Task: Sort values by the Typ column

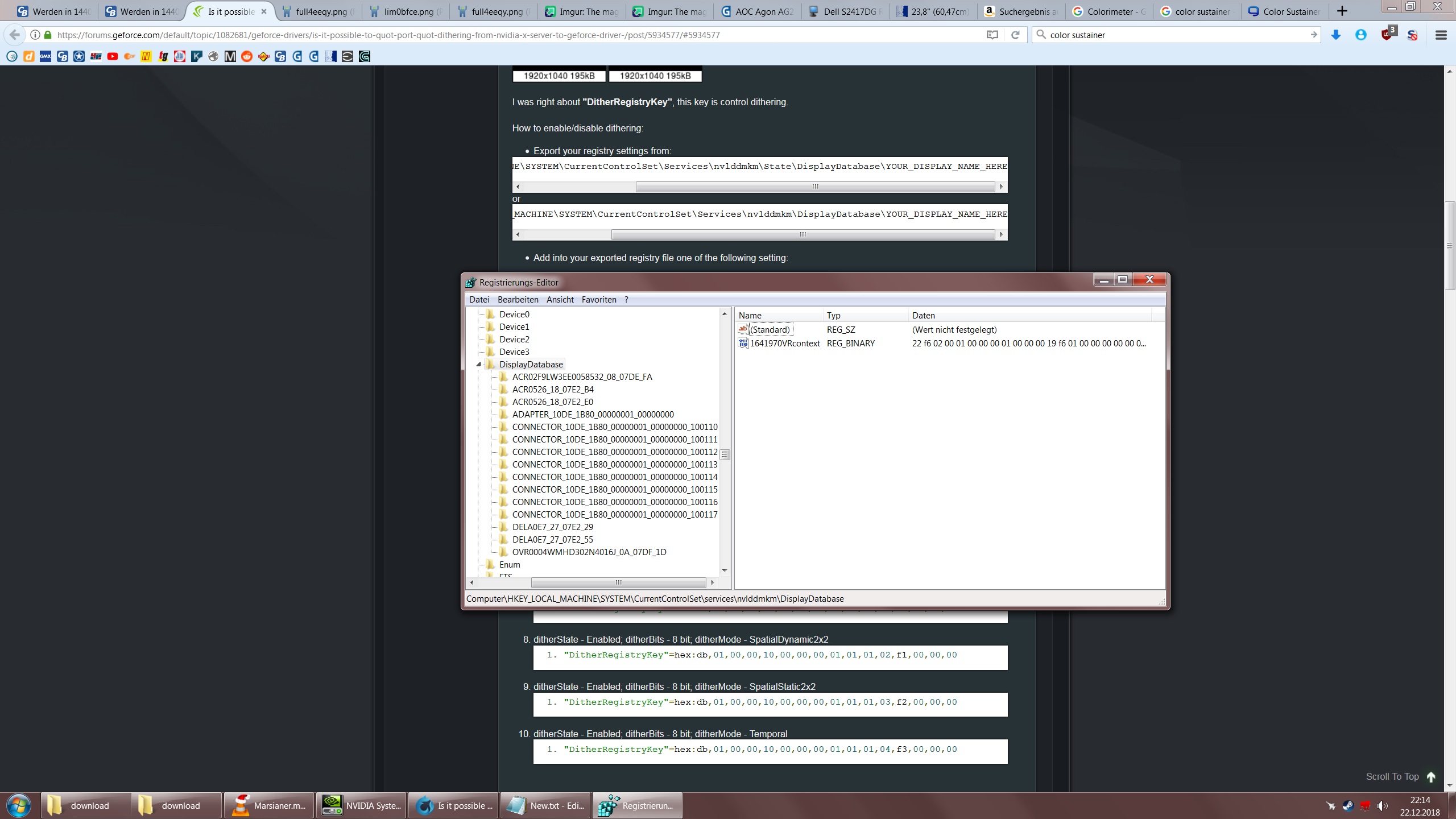Action: click(x=865, y=316)
